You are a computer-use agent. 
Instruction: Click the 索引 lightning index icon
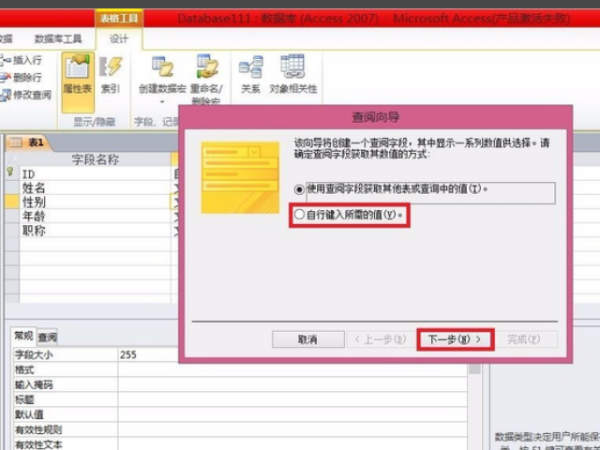tap(111, 66)
